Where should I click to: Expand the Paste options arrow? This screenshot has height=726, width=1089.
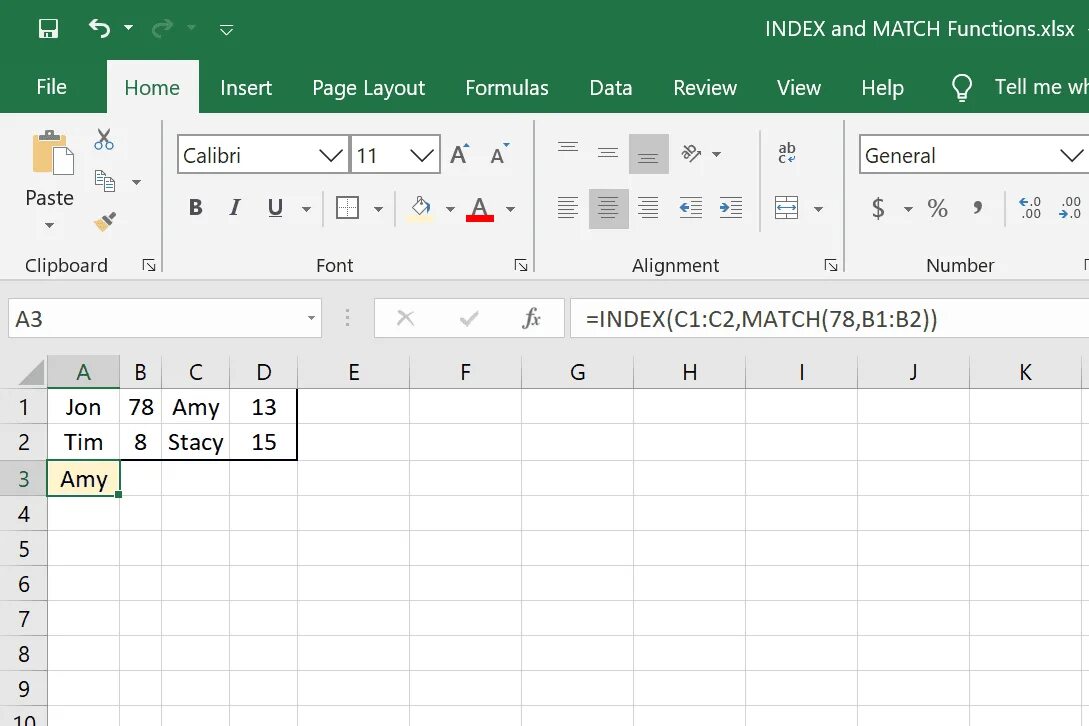point(49,225)
